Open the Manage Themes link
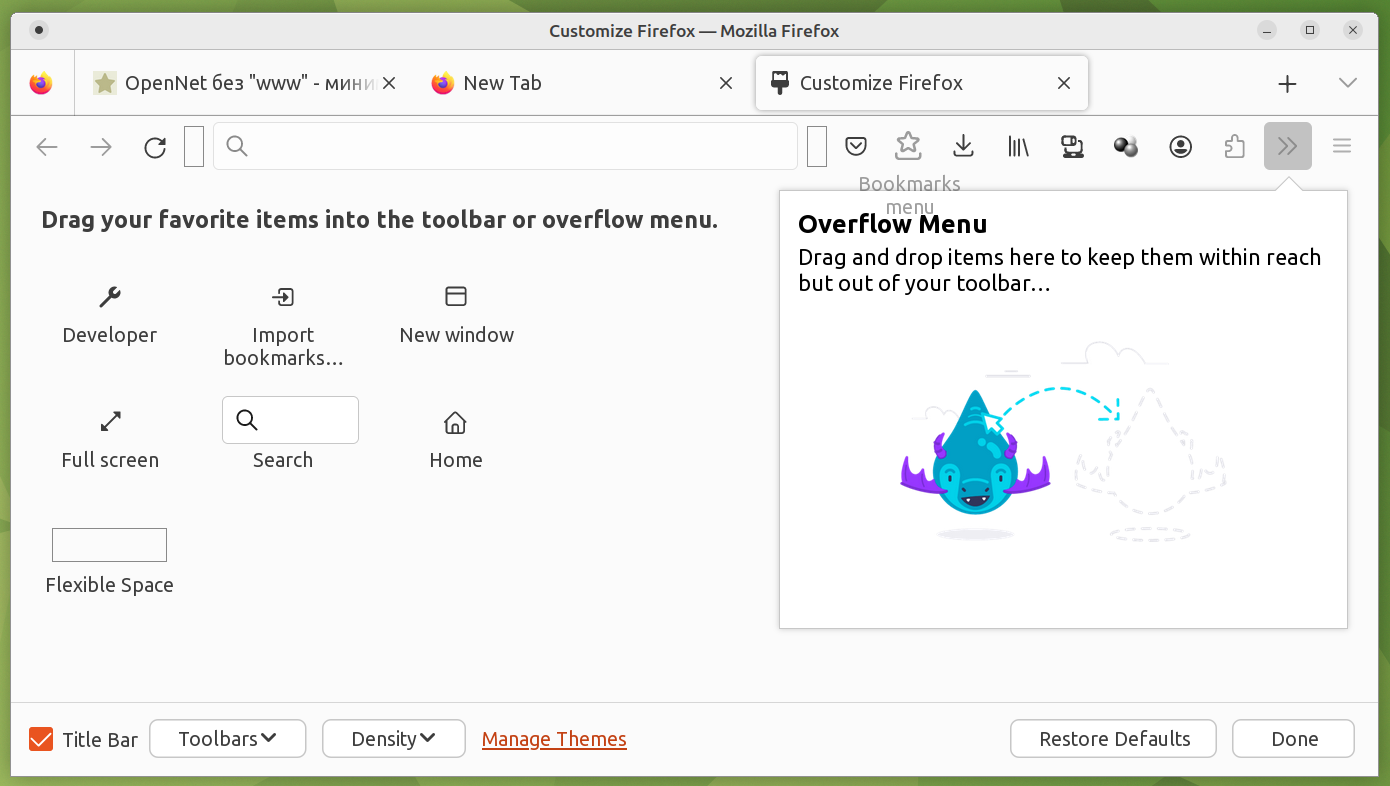This screenshot has height=786, width=1390. (554, 739)
